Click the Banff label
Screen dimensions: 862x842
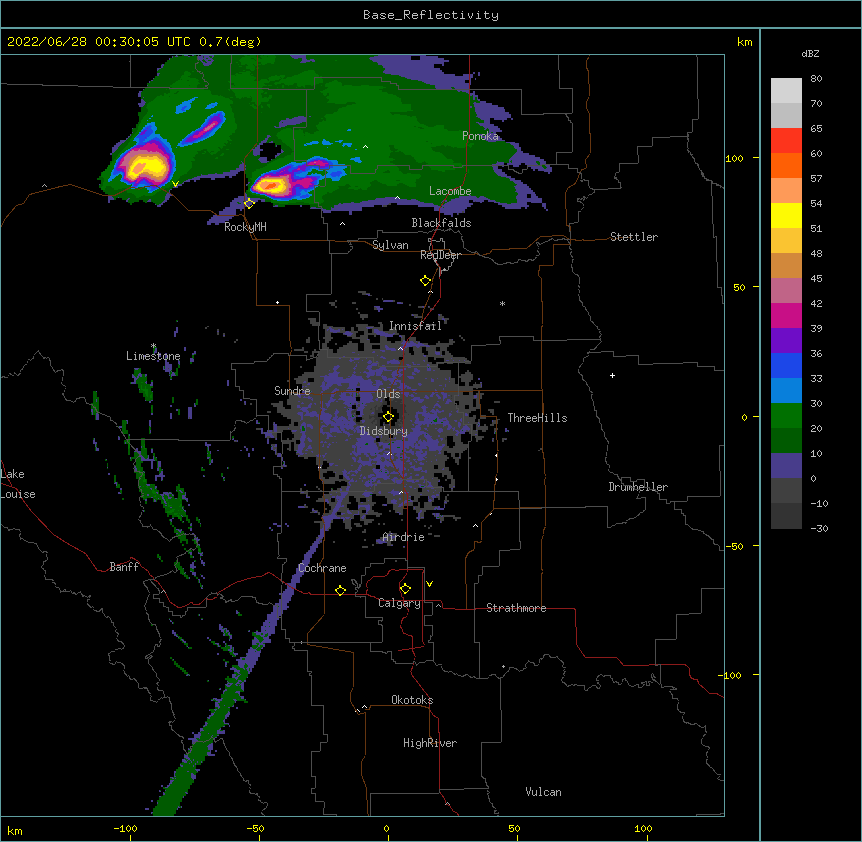124,567
